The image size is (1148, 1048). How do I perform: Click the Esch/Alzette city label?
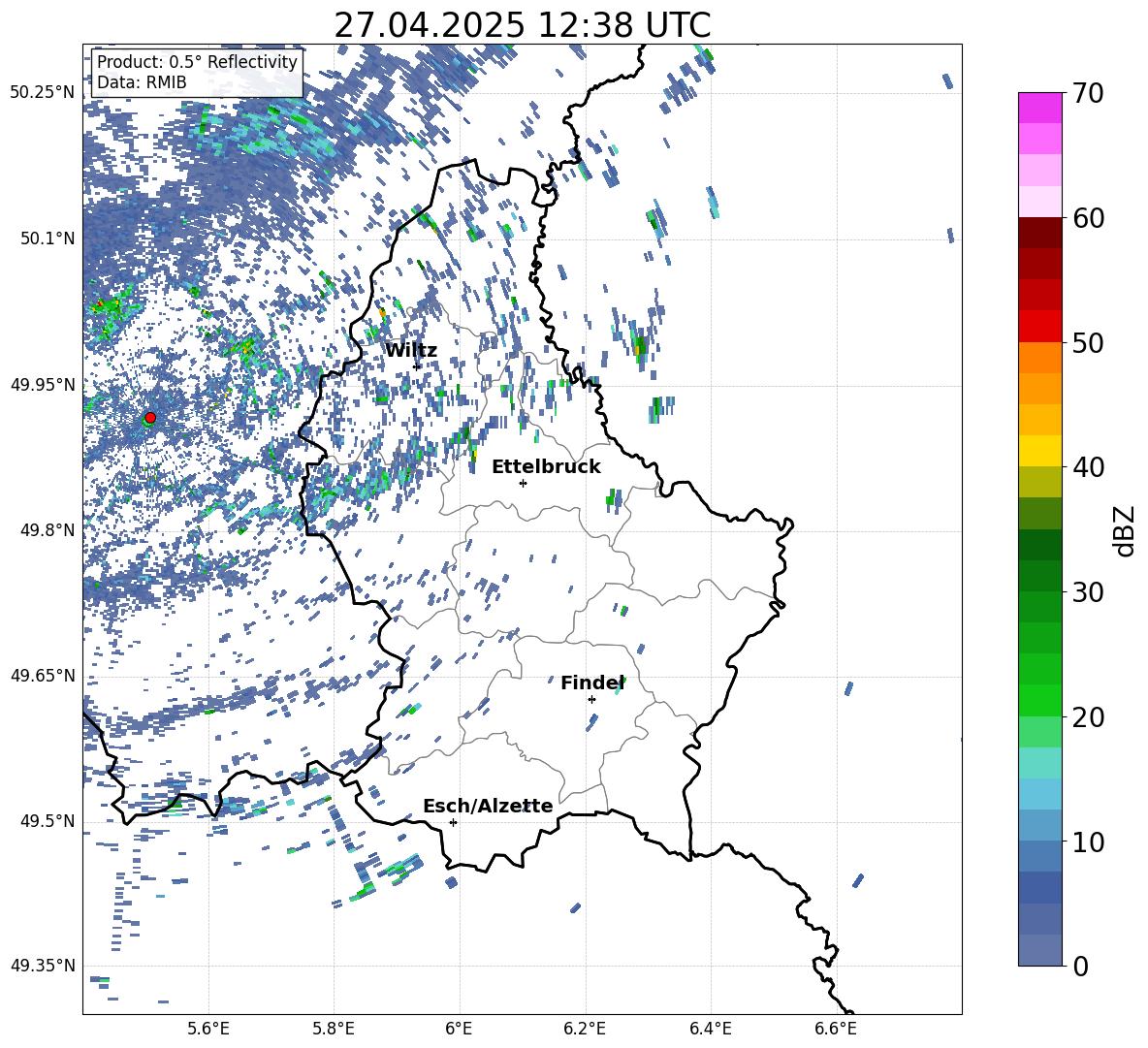tap(488, 806)
